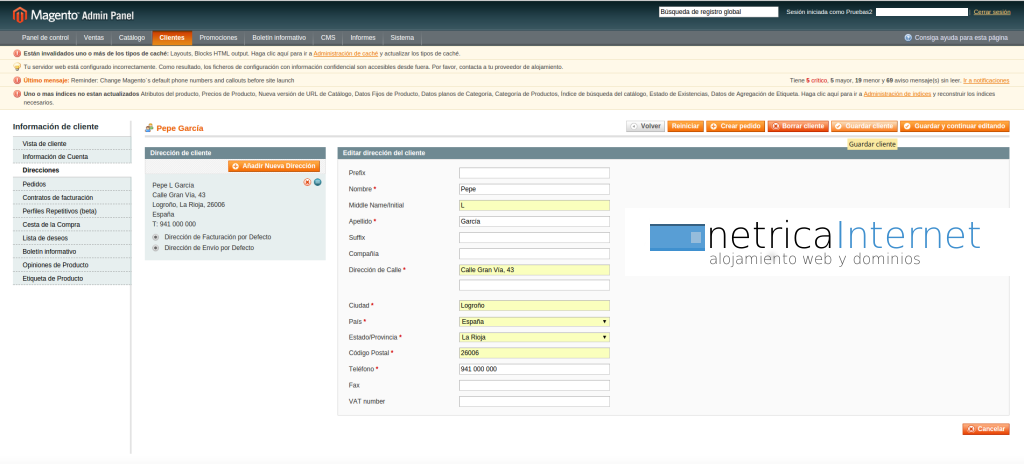Open the Estado/Provincia dropdown
Viewport: 1024px width, 464px height.
pos(534,337)
